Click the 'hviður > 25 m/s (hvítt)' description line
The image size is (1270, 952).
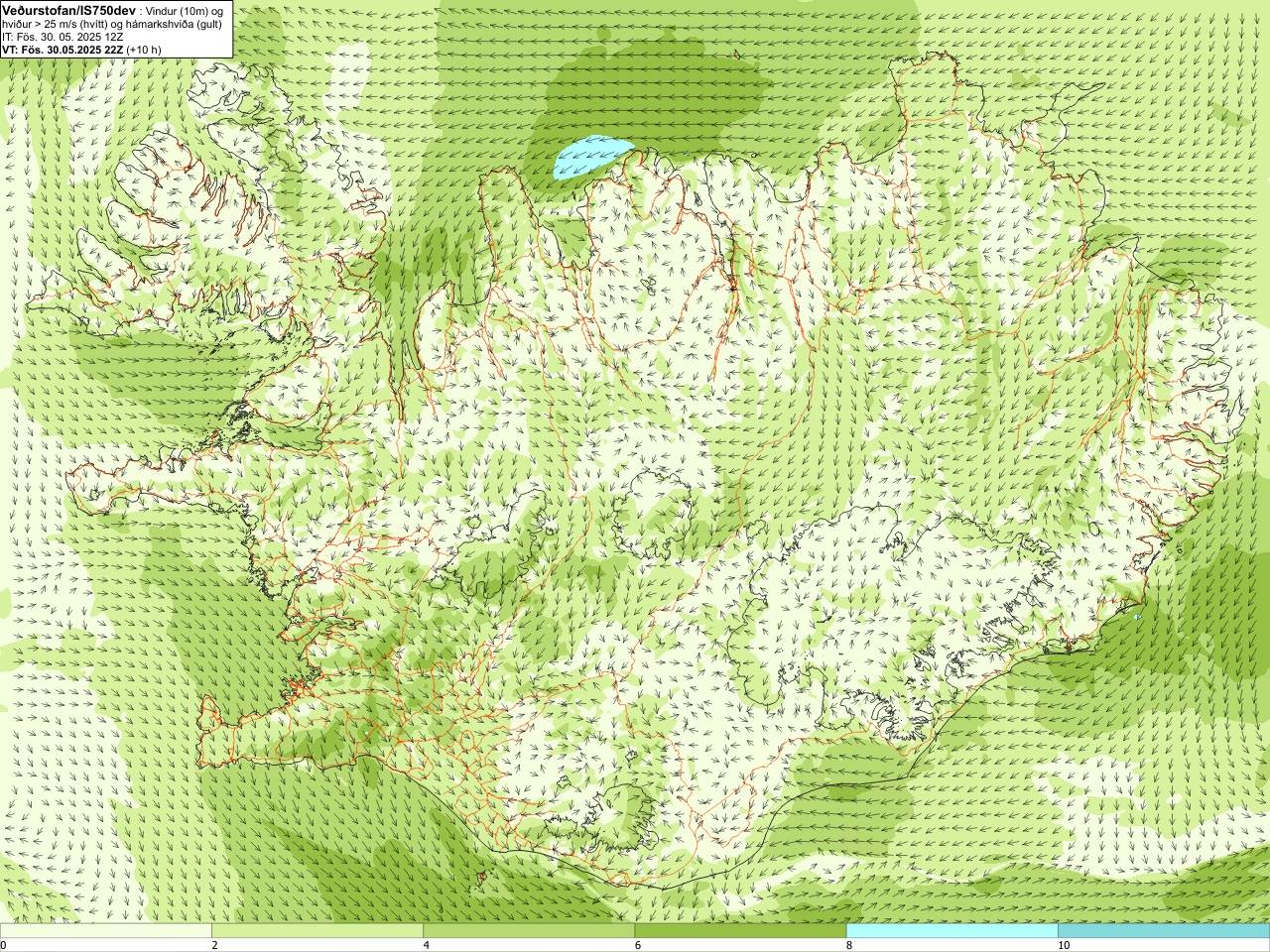[x=112, y=24]
